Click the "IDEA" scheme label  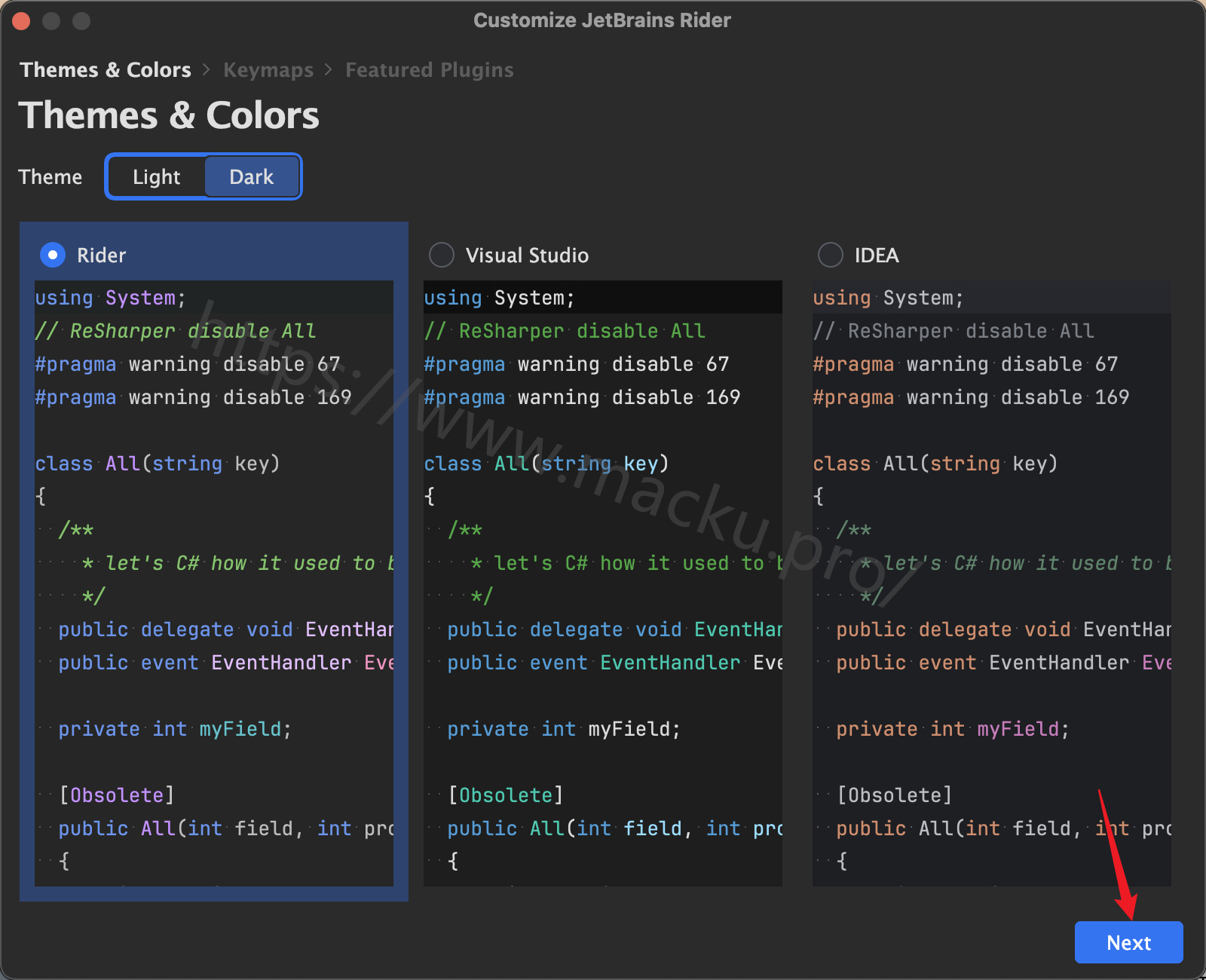tap(877, 256)
